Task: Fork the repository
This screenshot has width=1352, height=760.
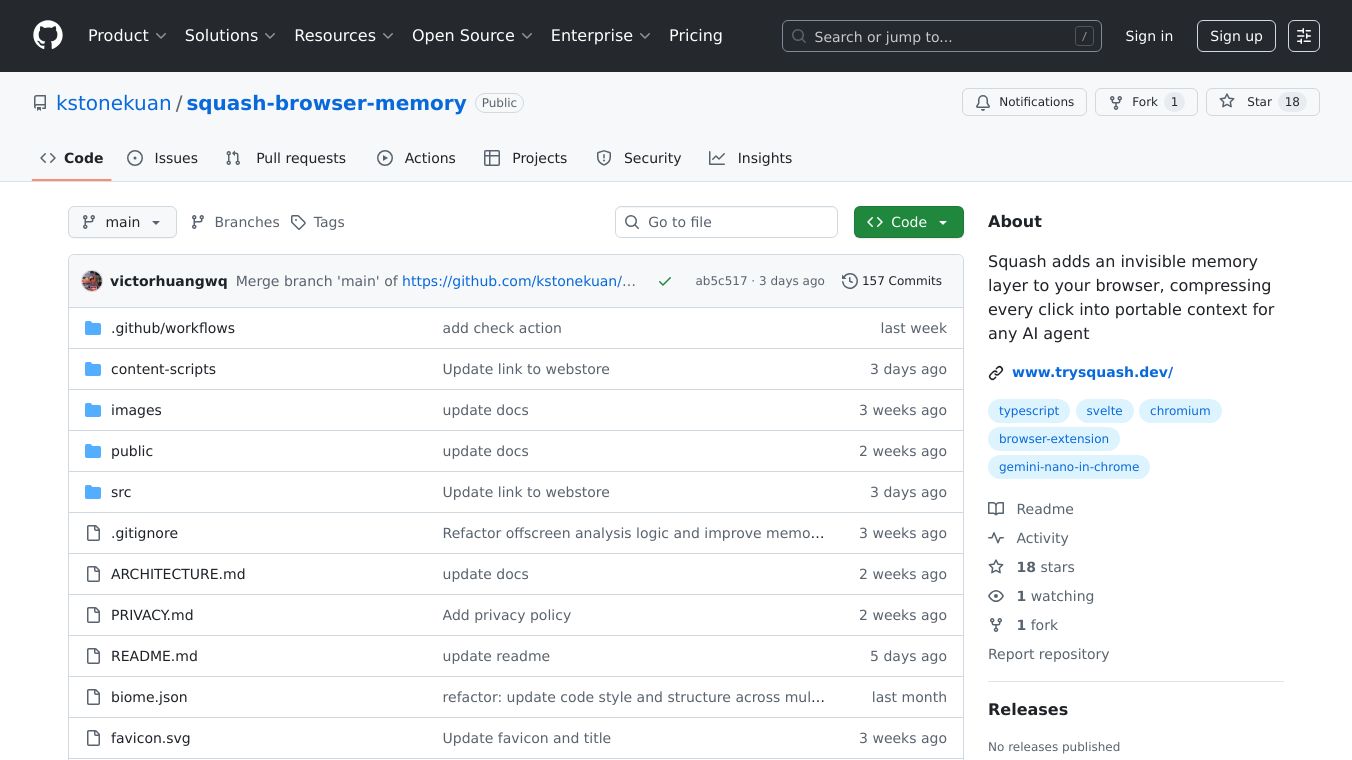Action: (1146, 102)
